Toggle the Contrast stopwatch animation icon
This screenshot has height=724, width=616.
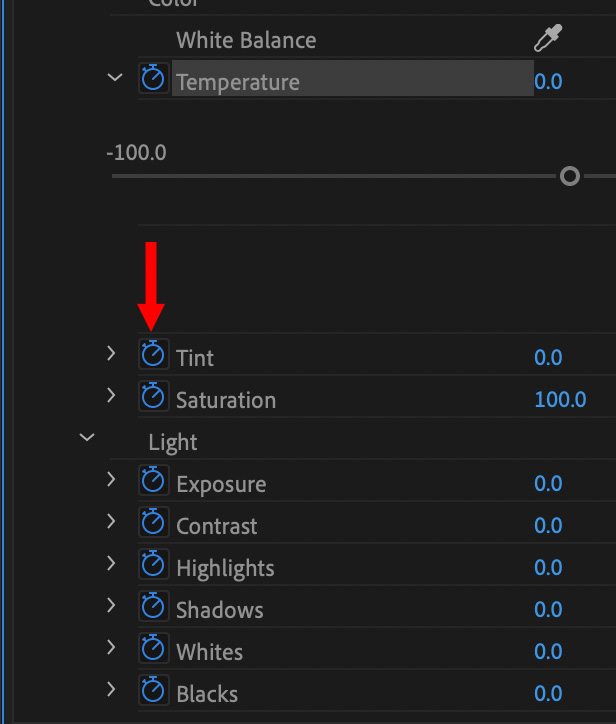tap(153, 523)
